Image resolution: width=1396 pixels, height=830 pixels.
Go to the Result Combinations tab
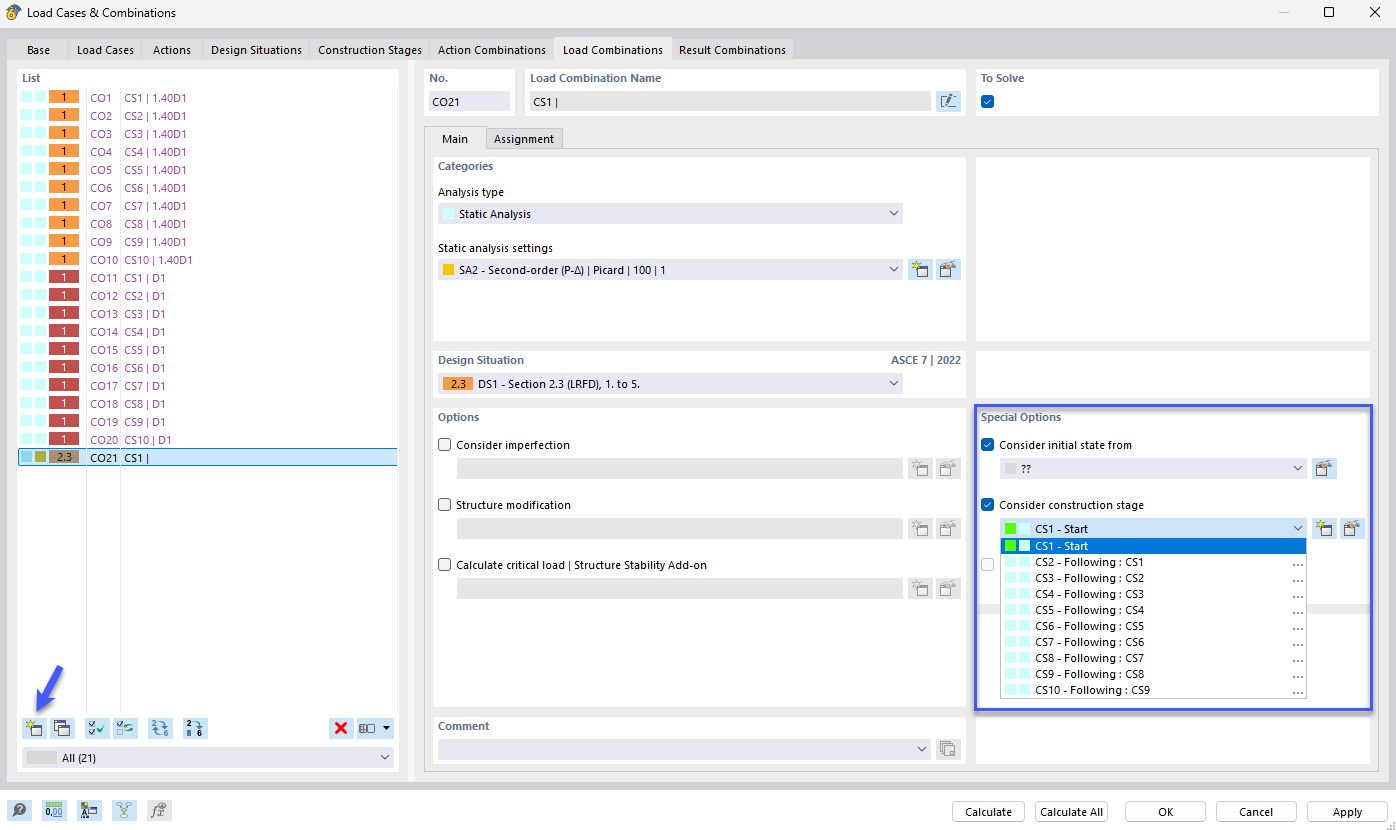[x=733, y=50]
